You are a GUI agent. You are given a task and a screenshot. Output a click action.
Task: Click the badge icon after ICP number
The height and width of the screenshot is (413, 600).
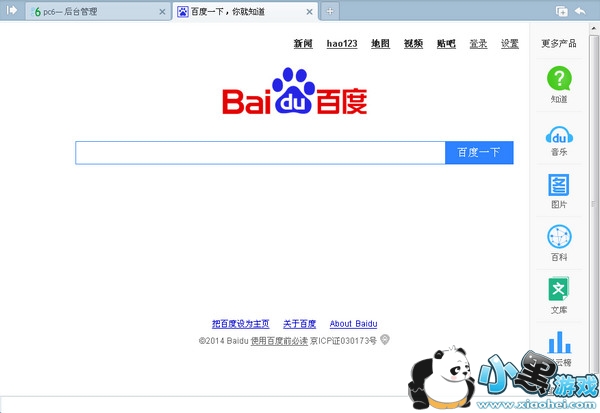point(385,340)
